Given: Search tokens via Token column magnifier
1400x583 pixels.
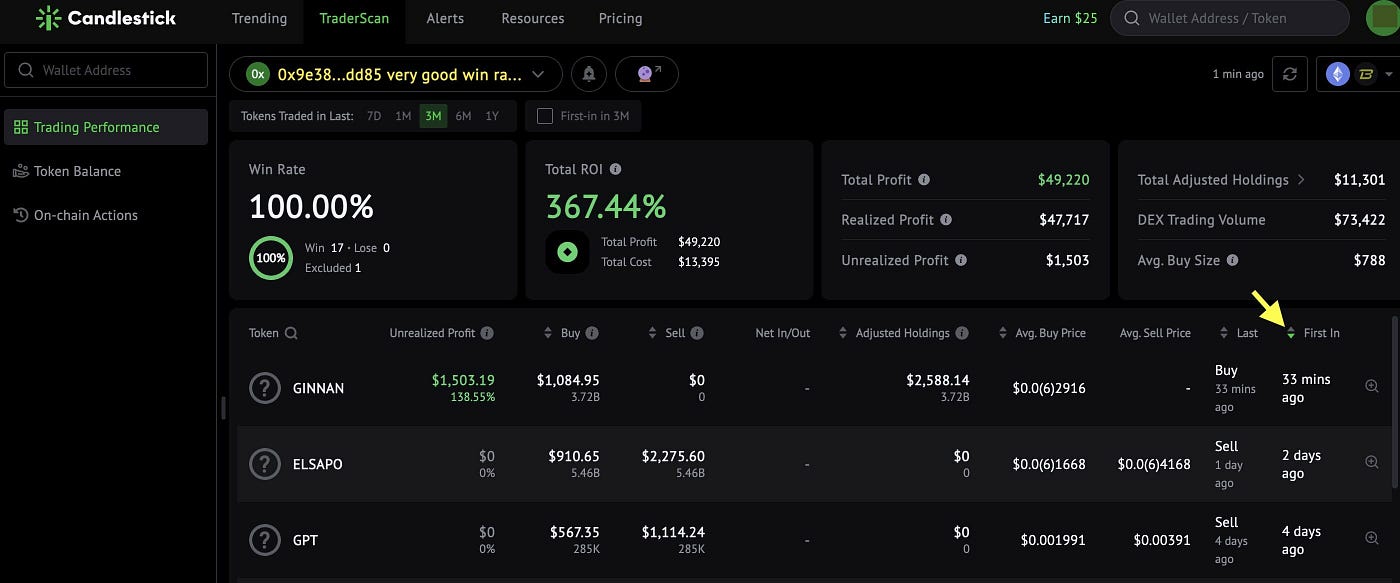Looking at the screenshot, I should [x=291, y=333].
